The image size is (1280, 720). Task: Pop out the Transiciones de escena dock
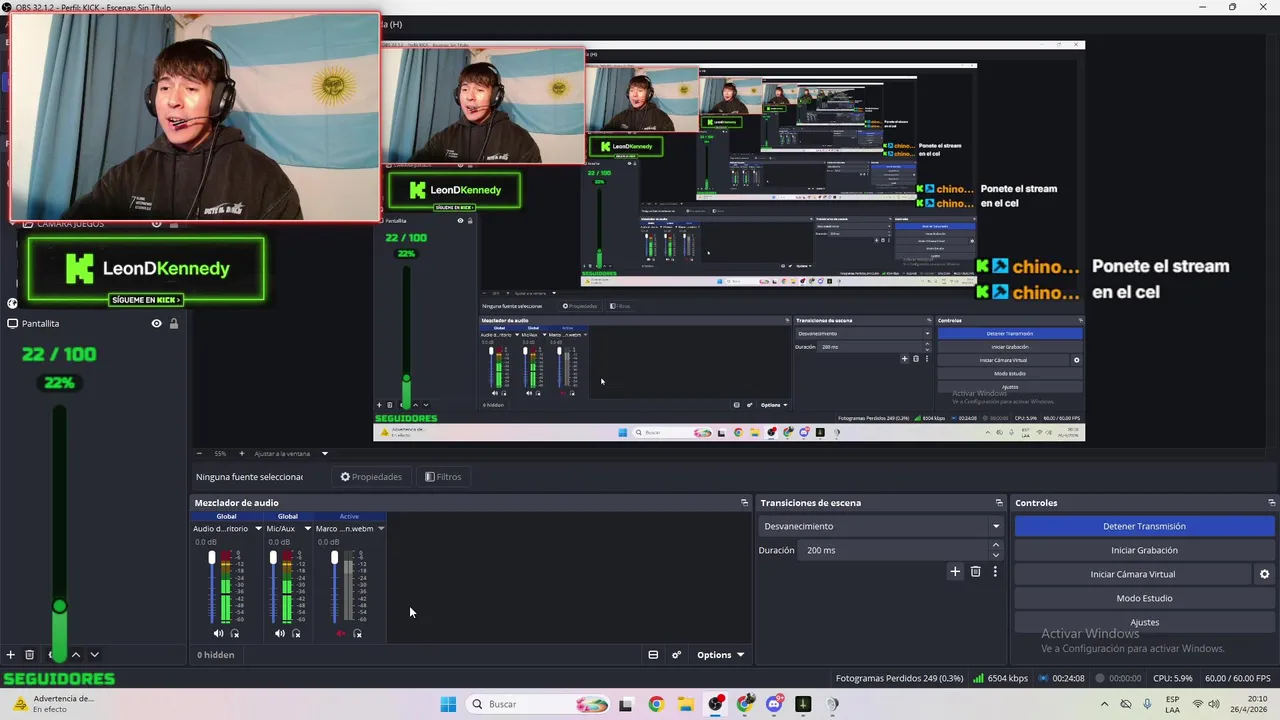tap(999, 503)
